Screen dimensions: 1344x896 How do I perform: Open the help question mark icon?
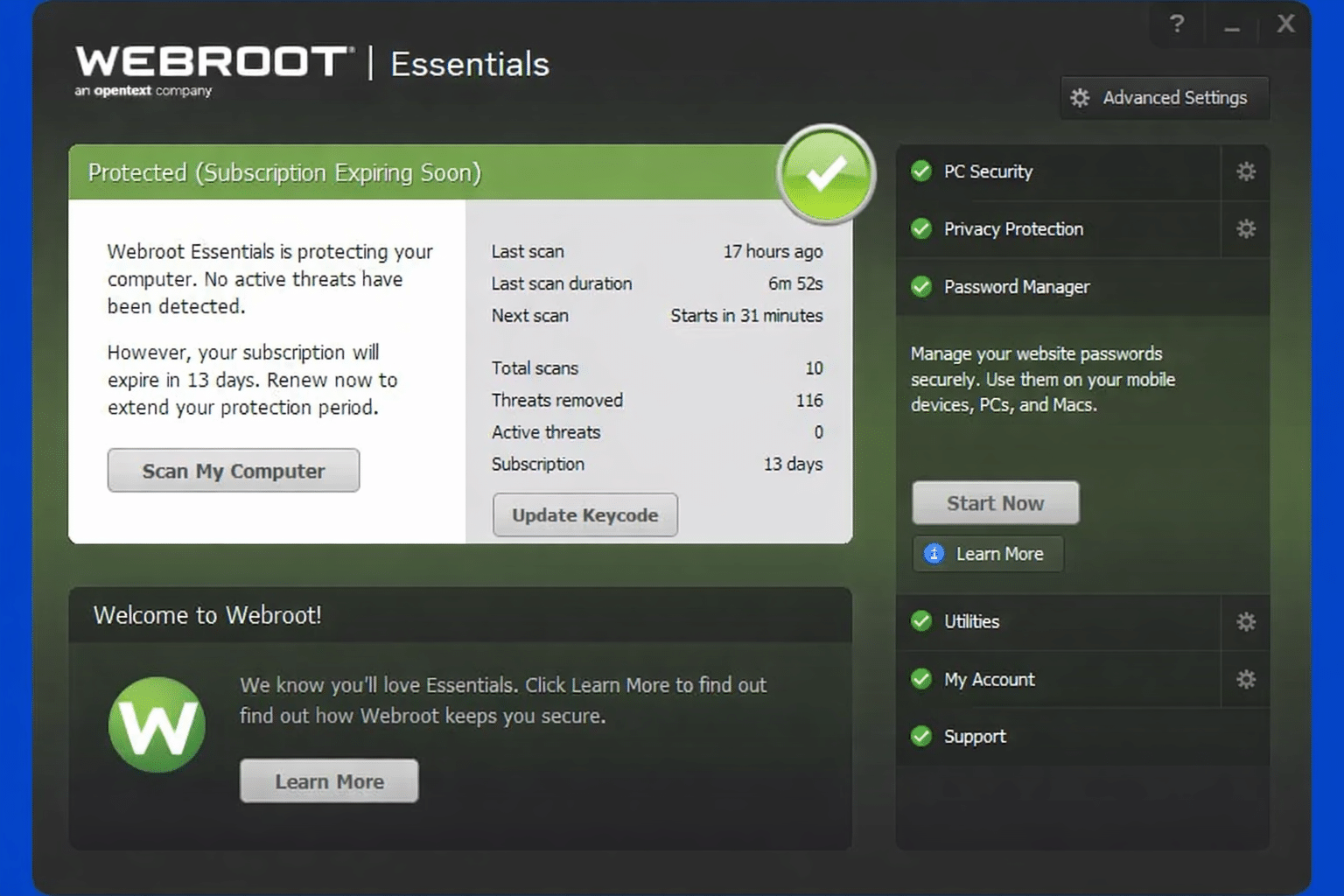tap(1176, 24)
